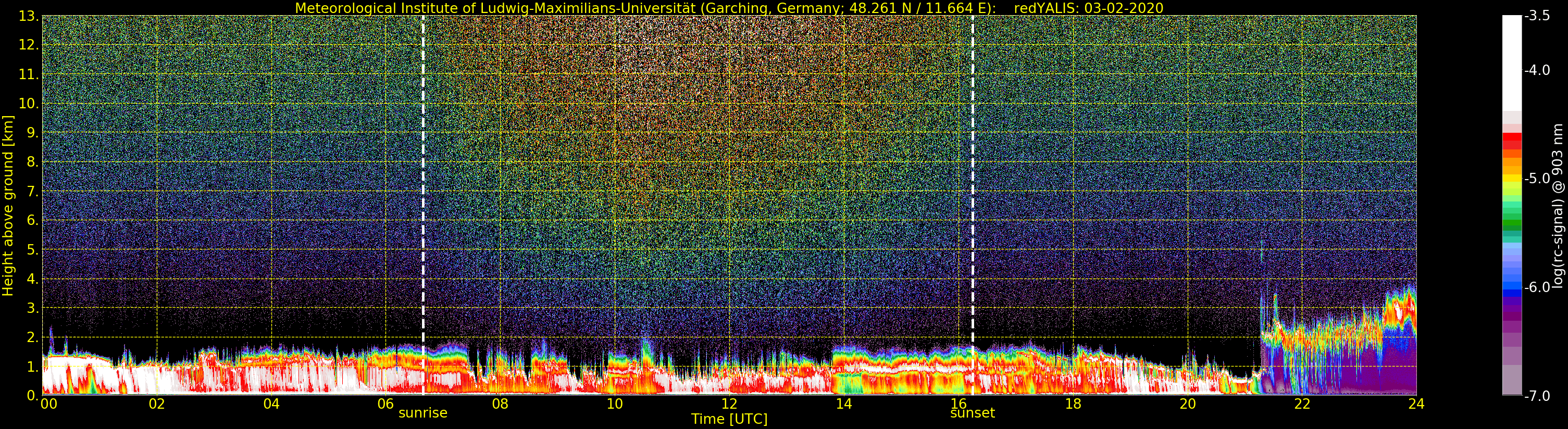Click the '9.' tick on the height axis
The width and height of the screenshot is (1568, 429).
(x=32, y=133)
